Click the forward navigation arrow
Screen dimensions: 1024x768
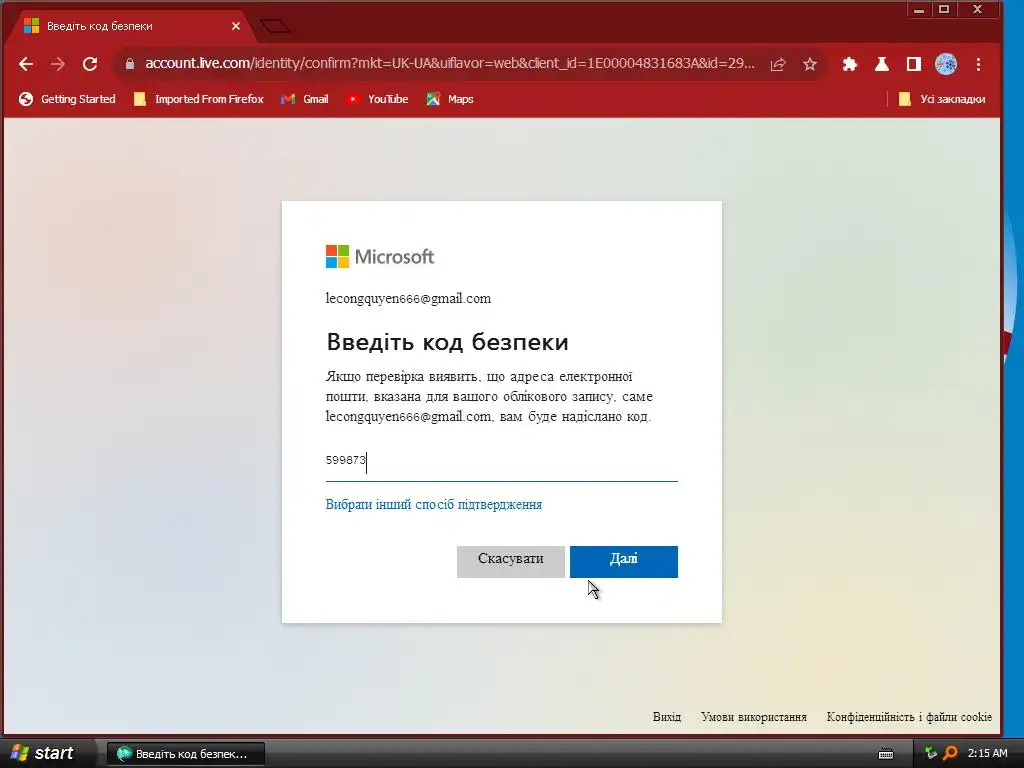(57, 64)
